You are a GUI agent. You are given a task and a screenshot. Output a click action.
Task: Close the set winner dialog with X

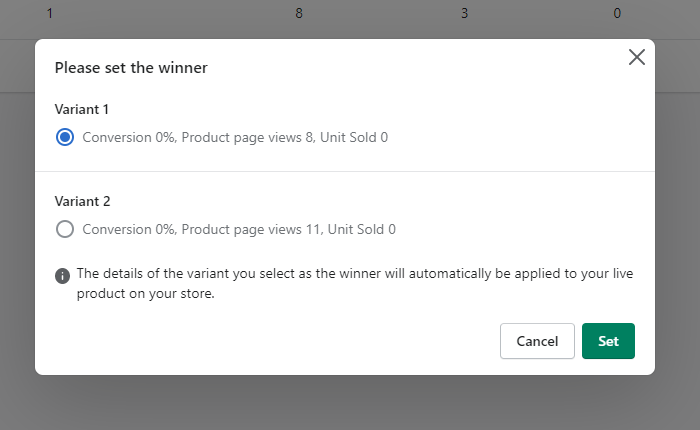coord(637,57)
